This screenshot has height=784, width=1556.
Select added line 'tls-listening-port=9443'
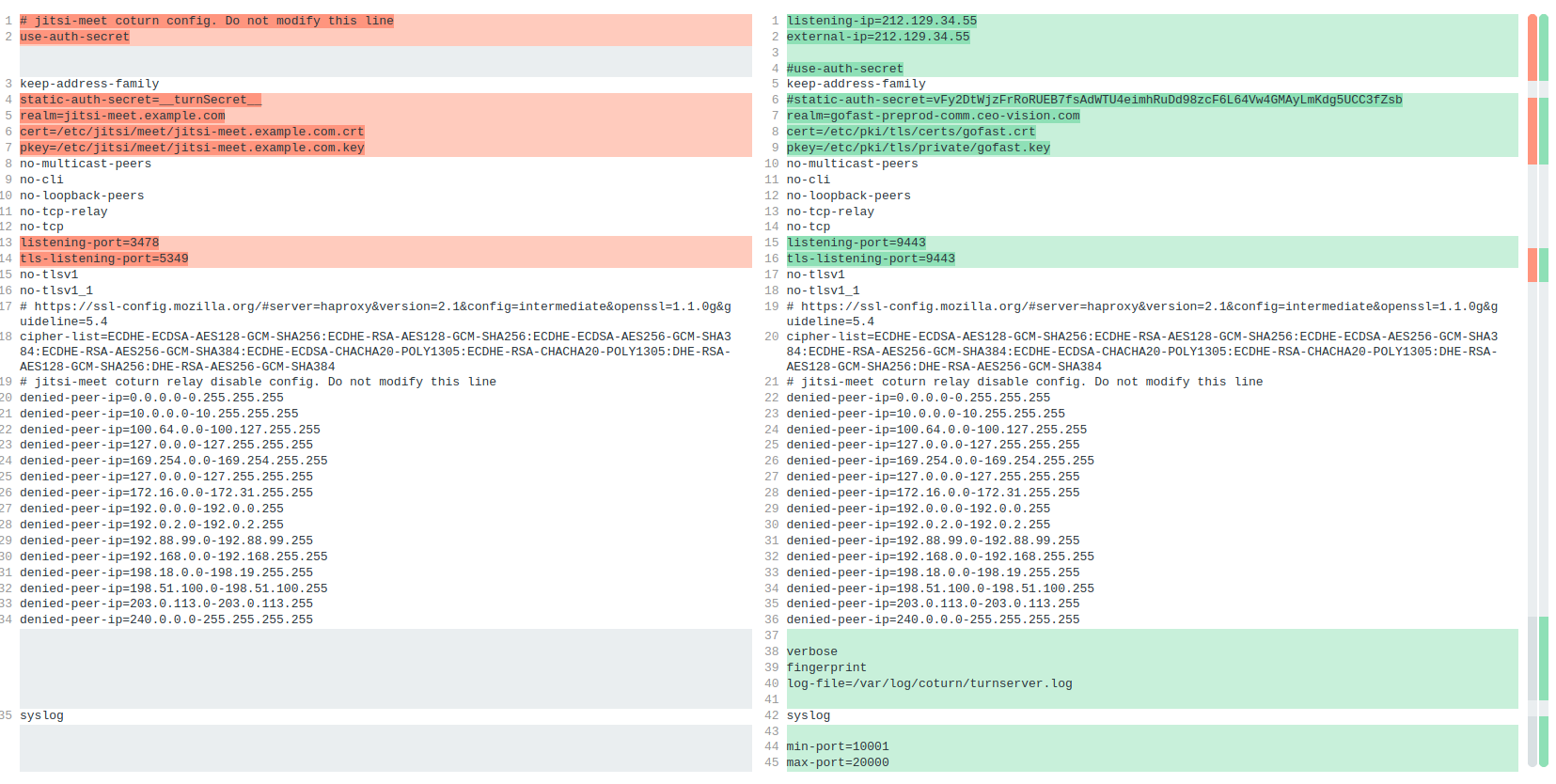point(871,259)
